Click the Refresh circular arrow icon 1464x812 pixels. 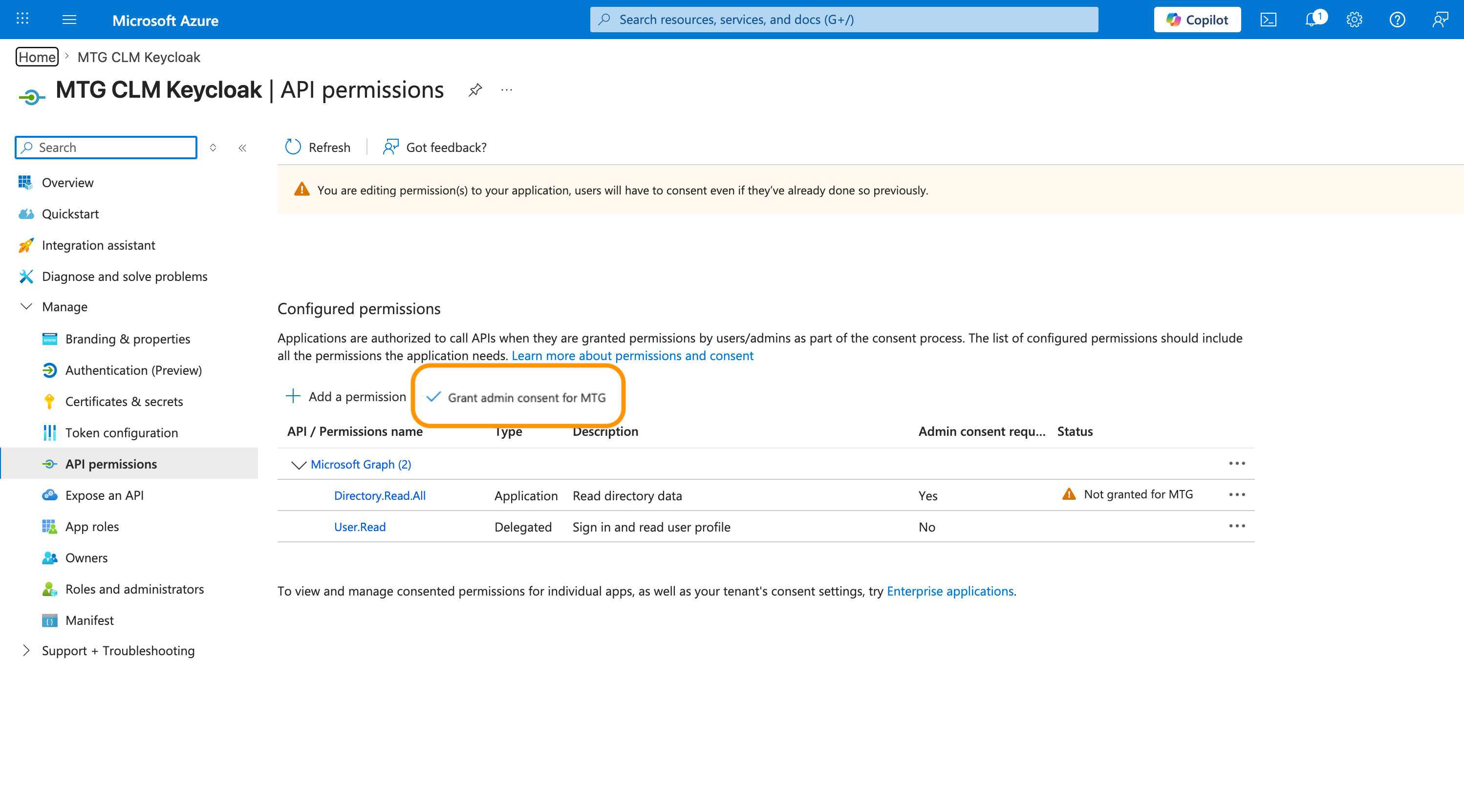[293, 147]
